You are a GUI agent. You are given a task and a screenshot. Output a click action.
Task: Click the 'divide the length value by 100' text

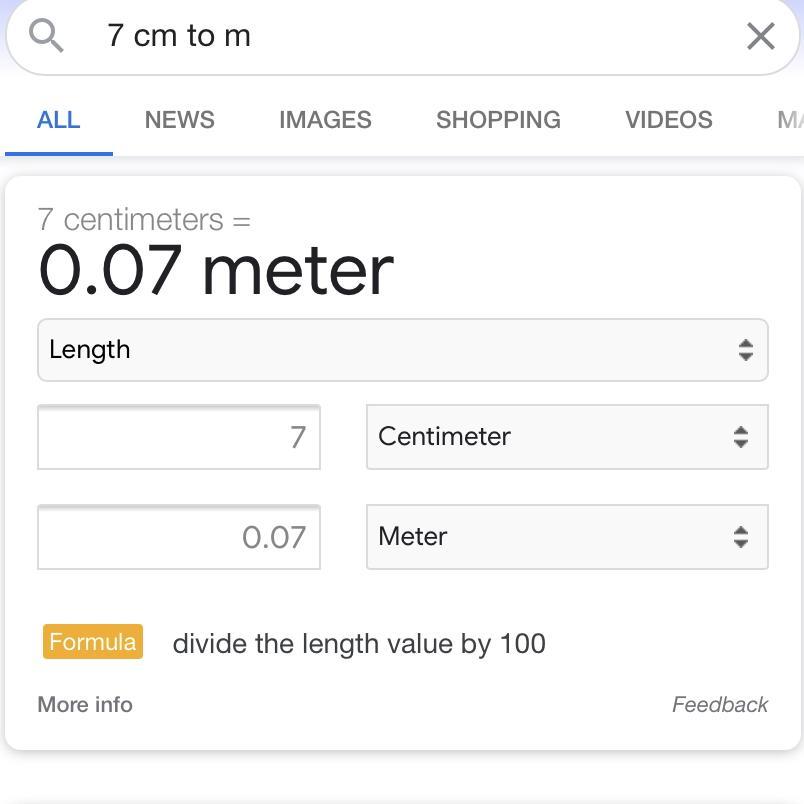point(359,643)
